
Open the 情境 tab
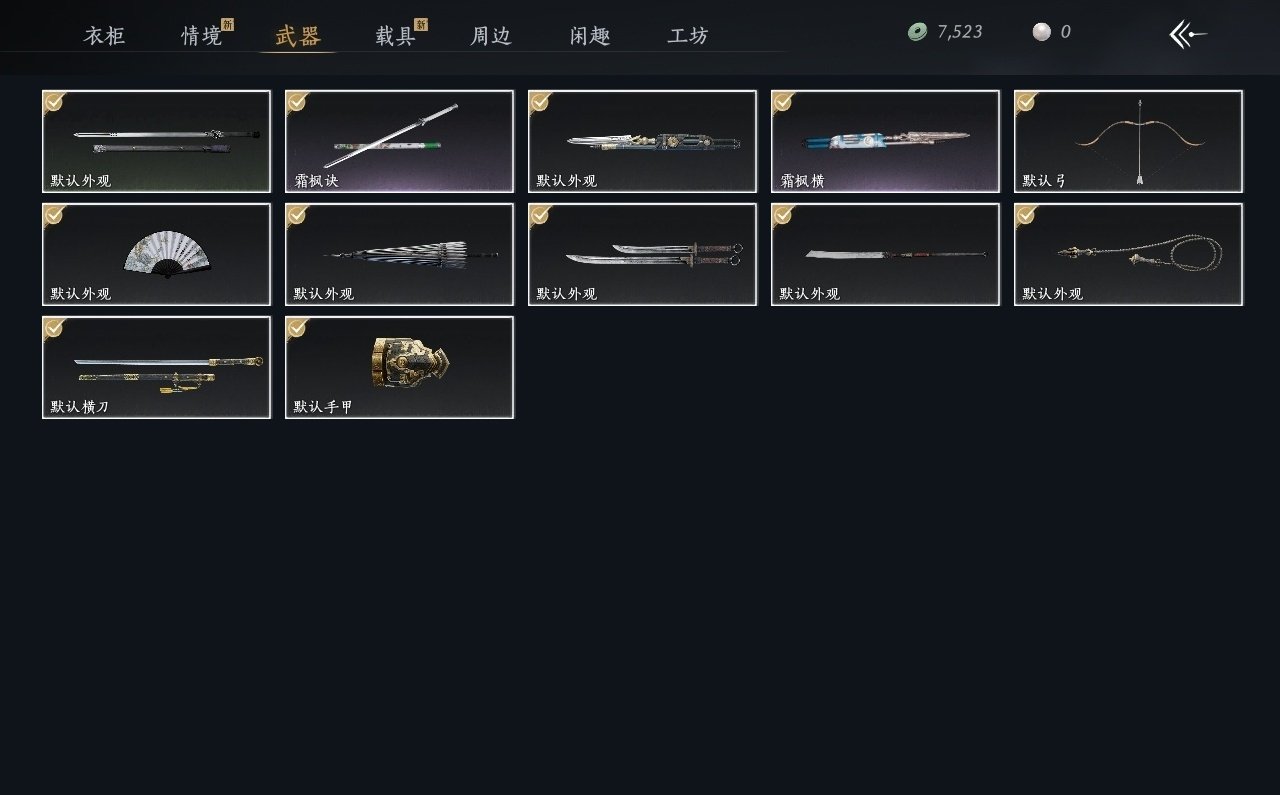[202, 36]
